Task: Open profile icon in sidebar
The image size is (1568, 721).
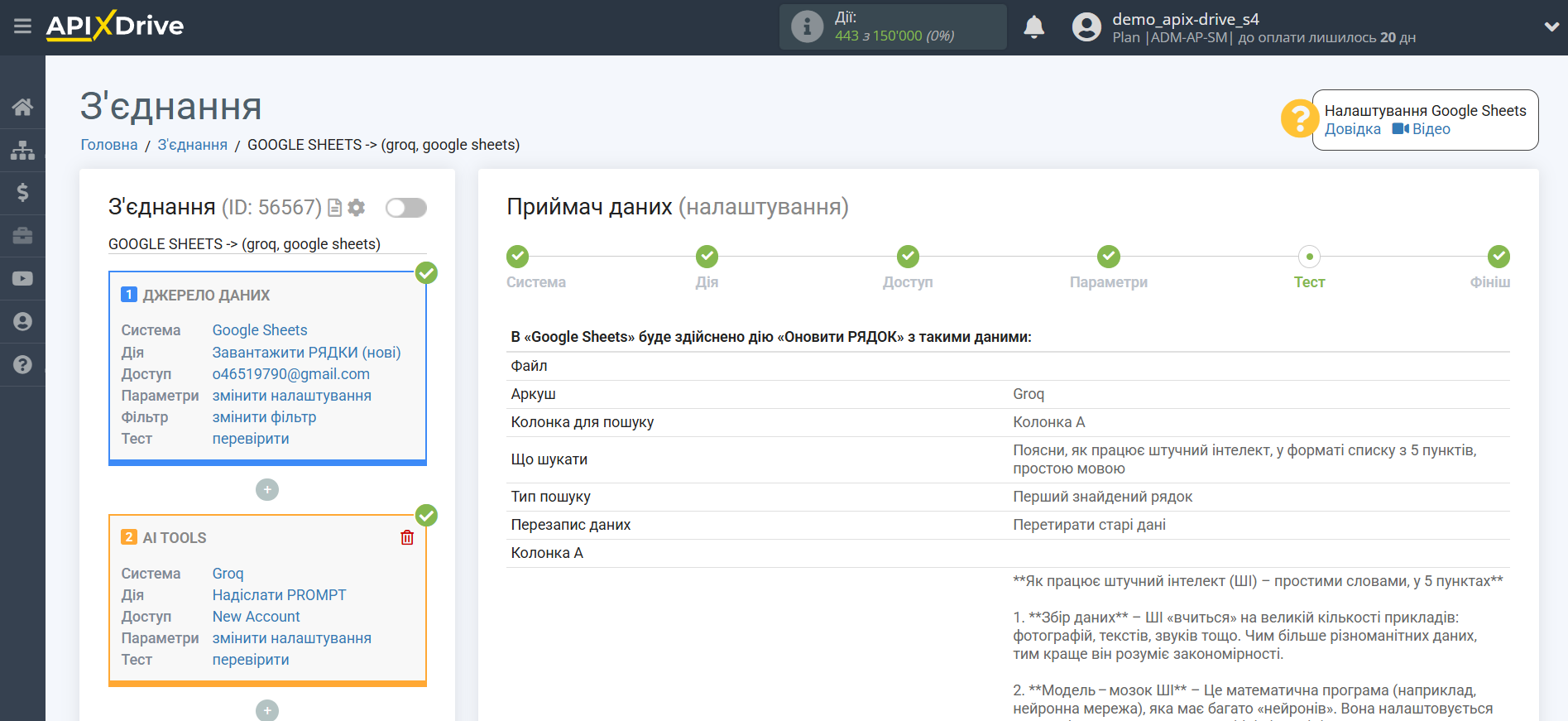Action: (x=22, y=321)
